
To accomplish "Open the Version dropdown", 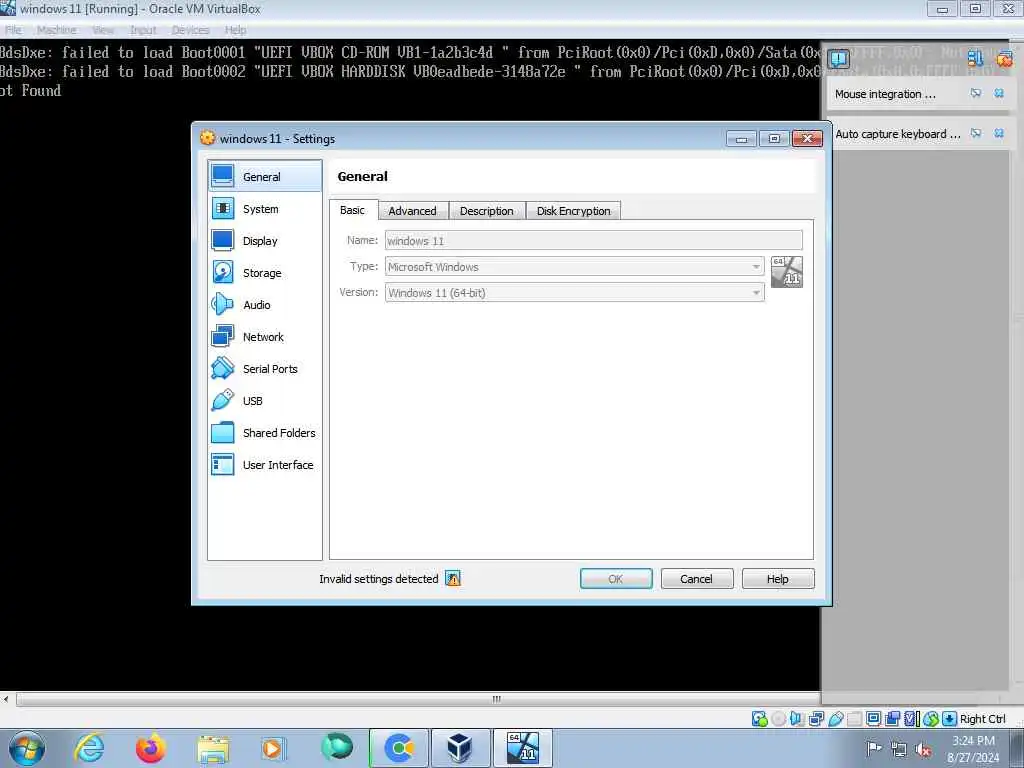I will [x=575, y=293].
